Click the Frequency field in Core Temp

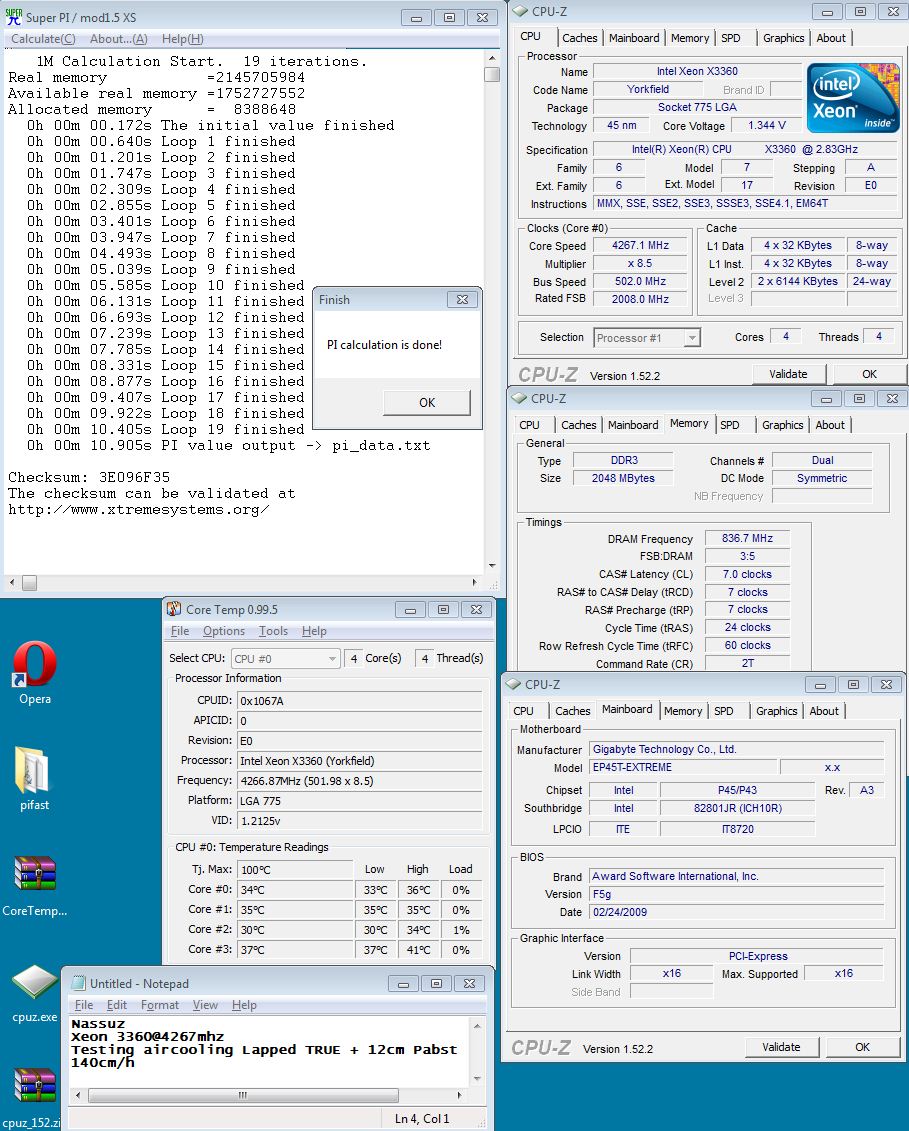click(x=359, y=781)
